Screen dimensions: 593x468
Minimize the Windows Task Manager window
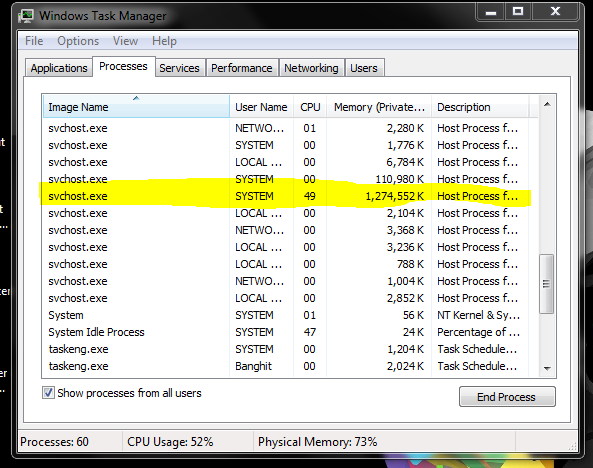point(491,12)
